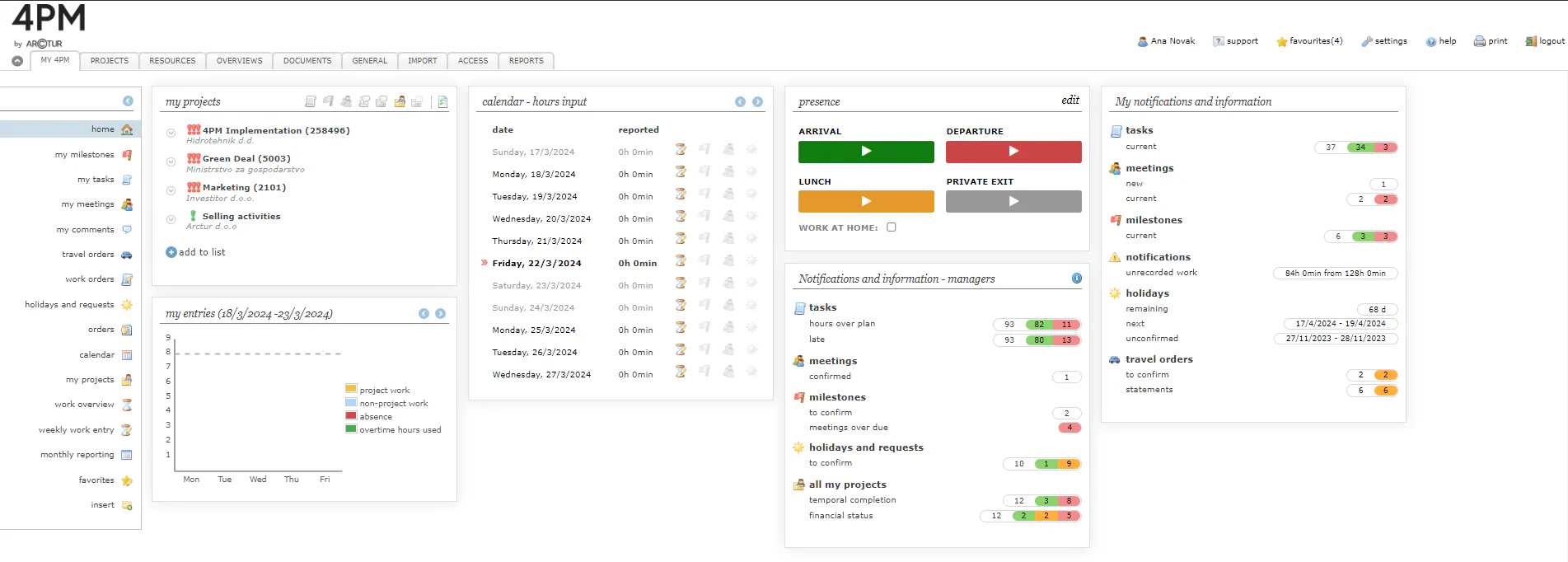1568x562 pixels.
Task: Click edit link in presence panel
Action: (x=1070, y=100)
